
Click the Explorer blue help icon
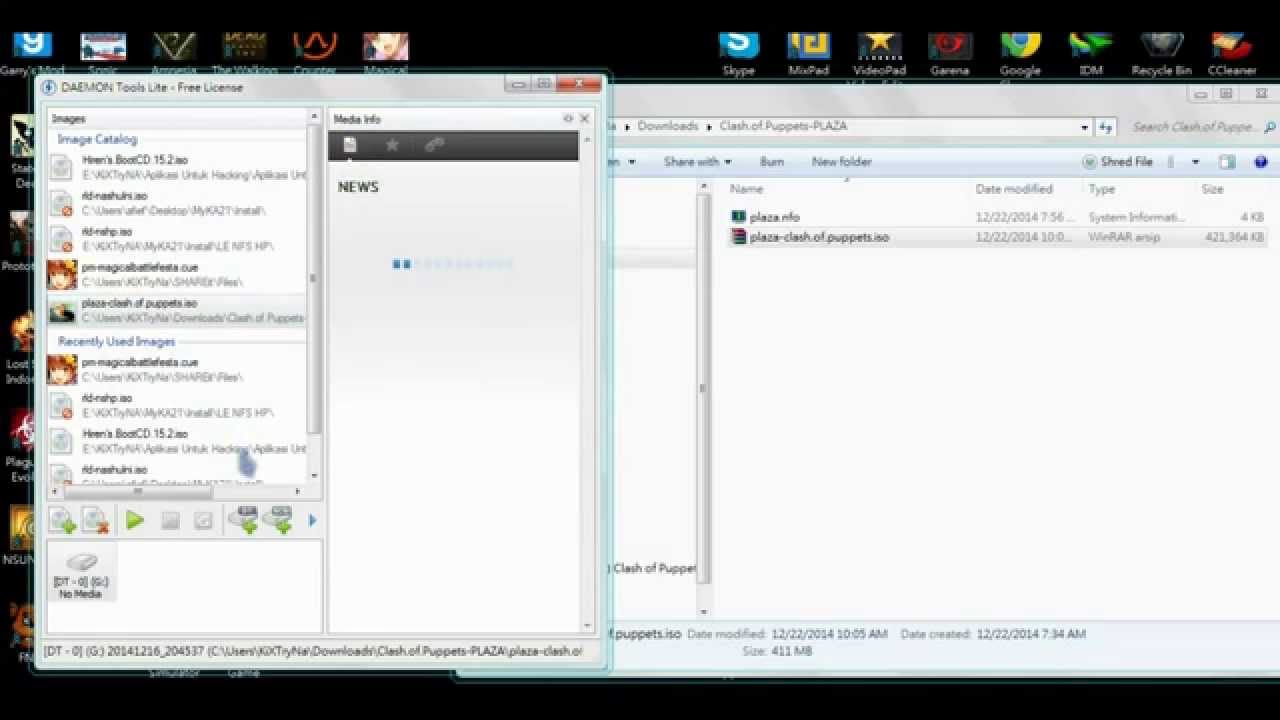[1260, 162]
